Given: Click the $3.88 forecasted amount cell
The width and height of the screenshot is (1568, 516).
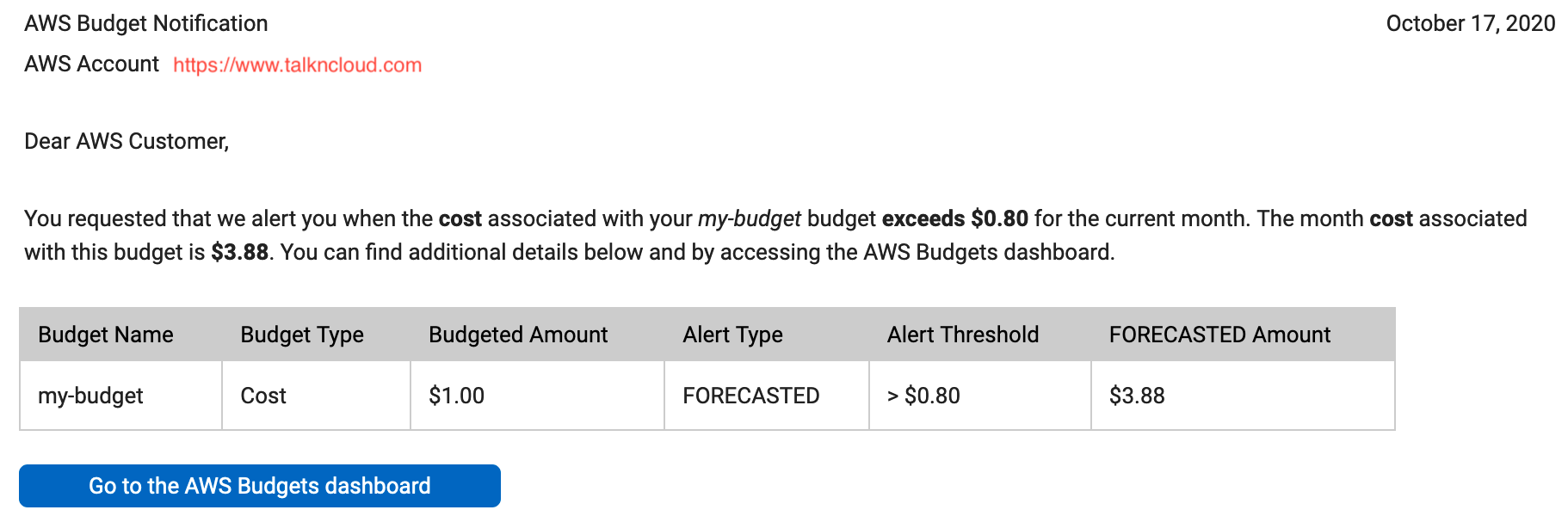Looking at the screenshot, I should click(1243, 396).
